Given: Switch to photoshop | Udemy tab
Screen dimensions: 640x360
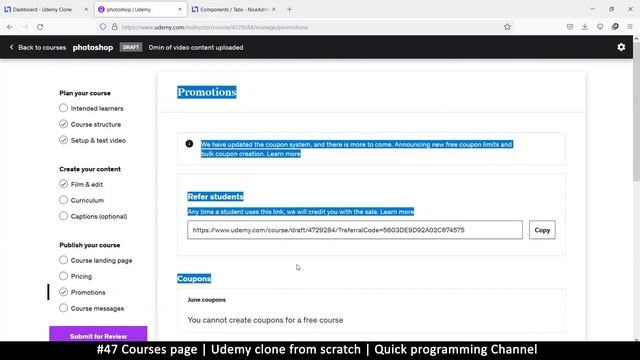Looking at the screenshot, I should coord(141,9).
